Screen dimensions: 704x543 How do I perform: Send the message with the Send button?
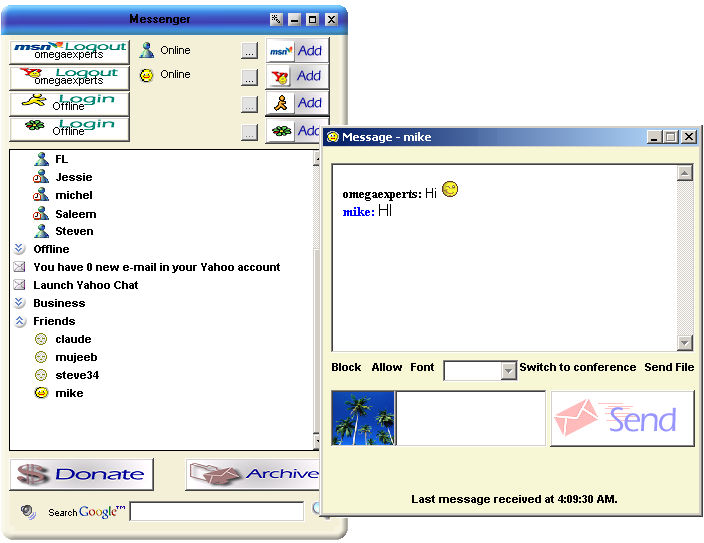(x=622, y=418)
